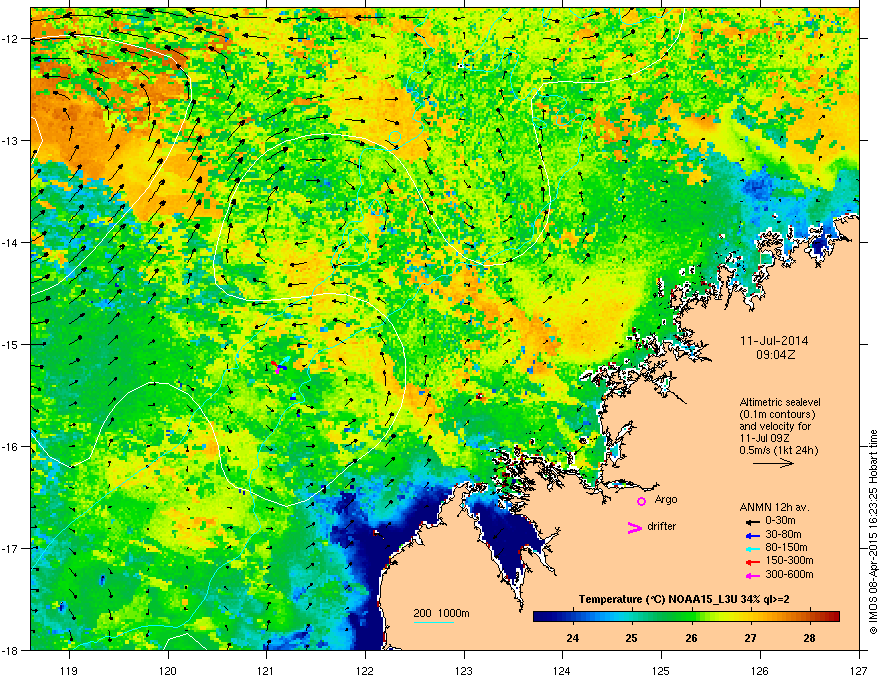The image size is (880, 680).
Task: Click the longitude axis label 126
Action: [760, 670]
